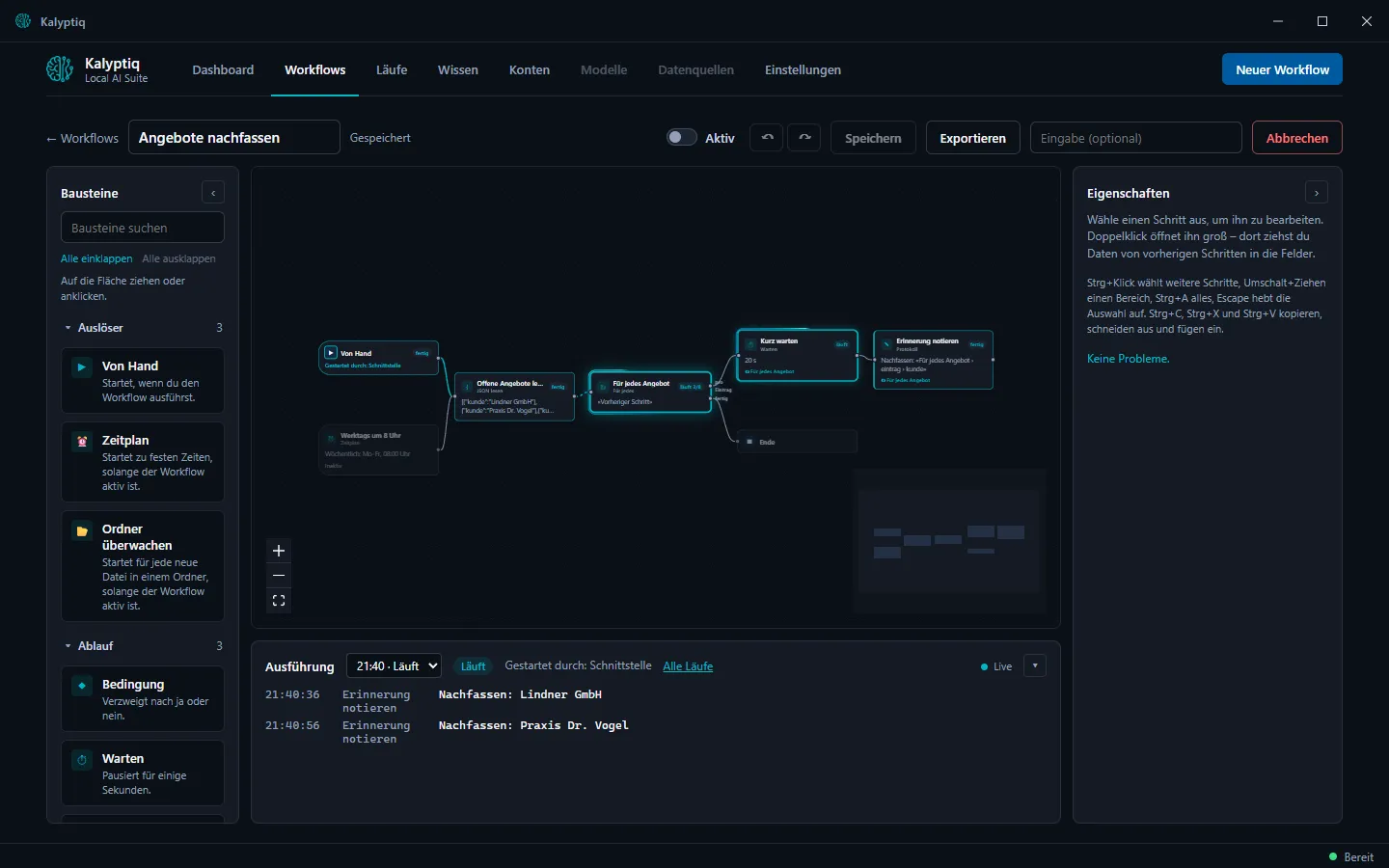Toggle the Aktiv workflow switch
The width and height of the screenshot is (1389, 868).
(x=681, y=138)
